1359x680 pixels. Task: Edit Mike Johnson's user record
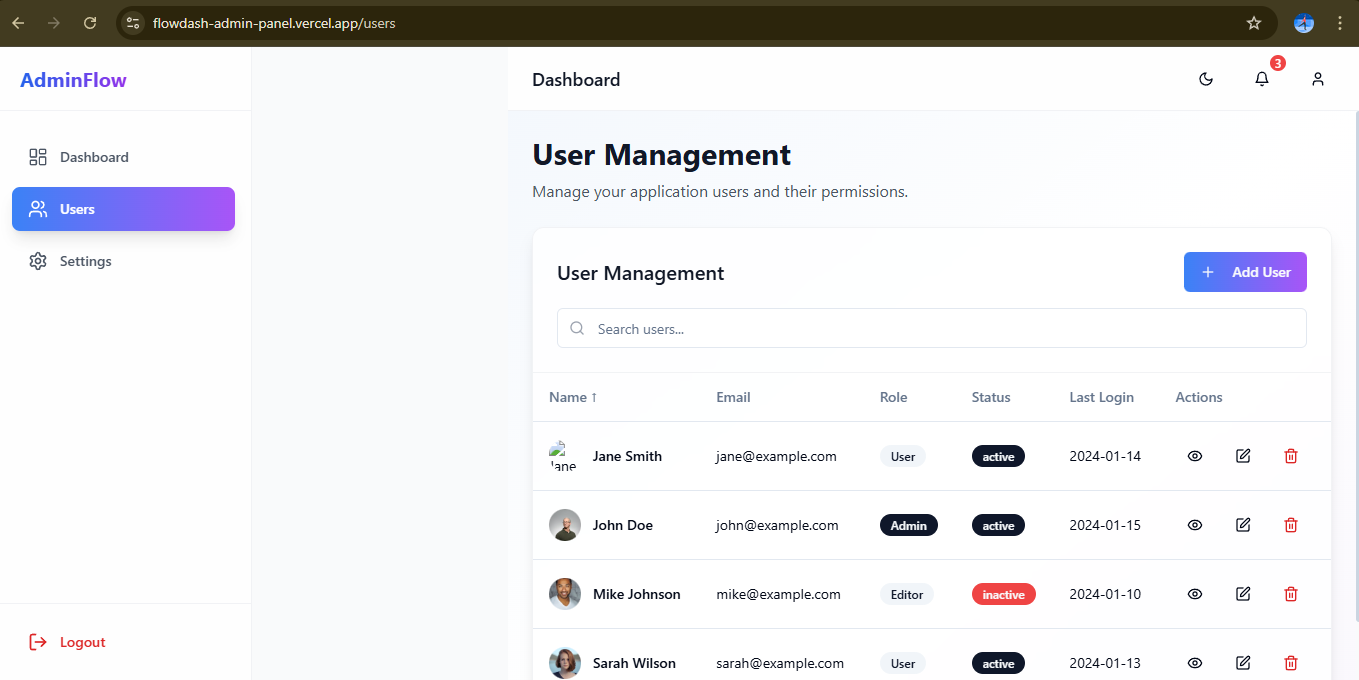coord(1243,594)
